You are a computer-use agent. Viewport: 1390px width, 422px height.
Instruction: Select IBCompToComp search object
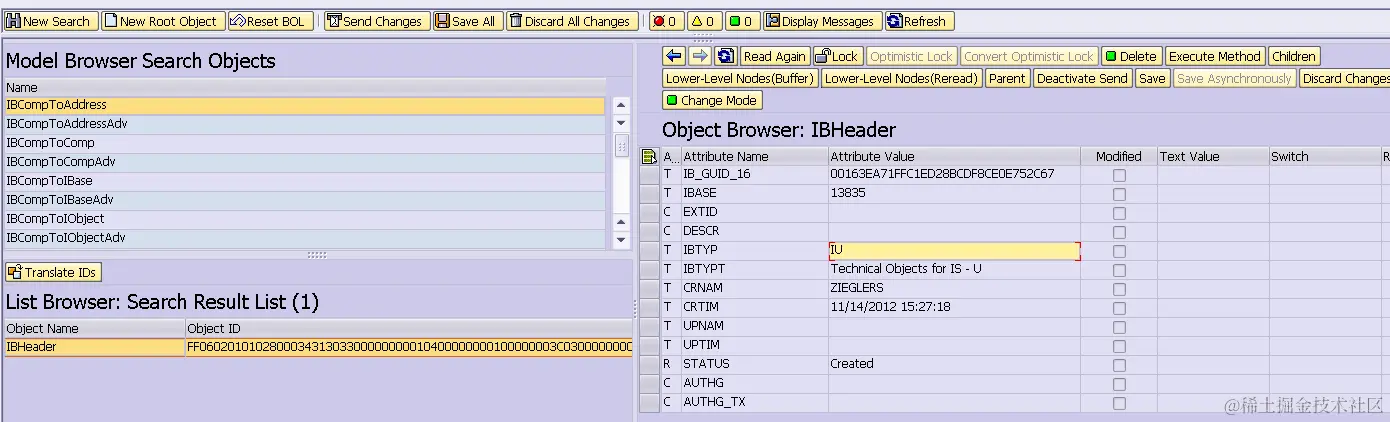[305, 143]
